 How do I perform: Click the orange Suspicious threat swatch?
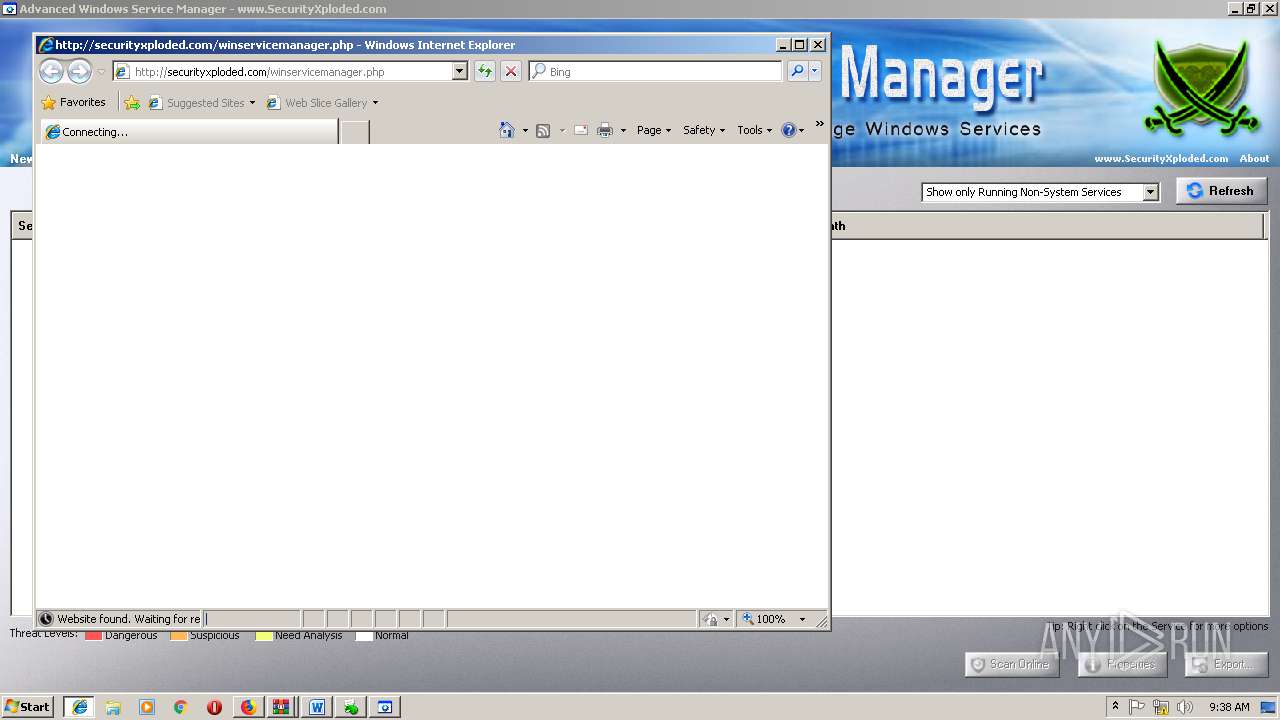179,635
